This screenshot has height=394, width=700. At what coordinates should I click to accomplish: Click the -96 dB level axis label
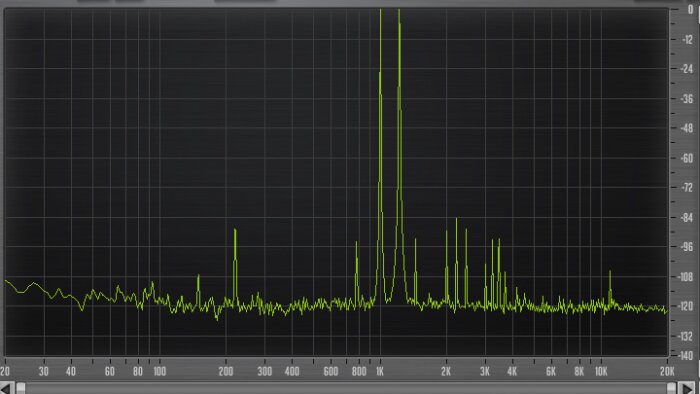[x=687, y=247]
